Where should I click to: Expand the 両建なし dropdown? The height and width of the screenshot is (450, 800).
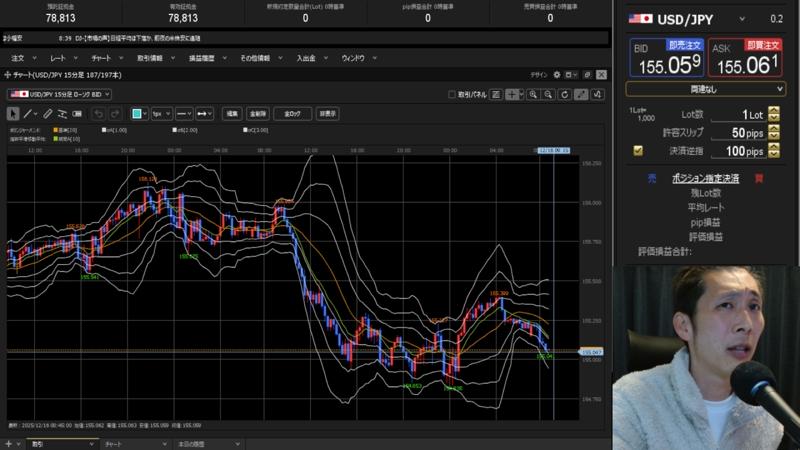(706, 89)
